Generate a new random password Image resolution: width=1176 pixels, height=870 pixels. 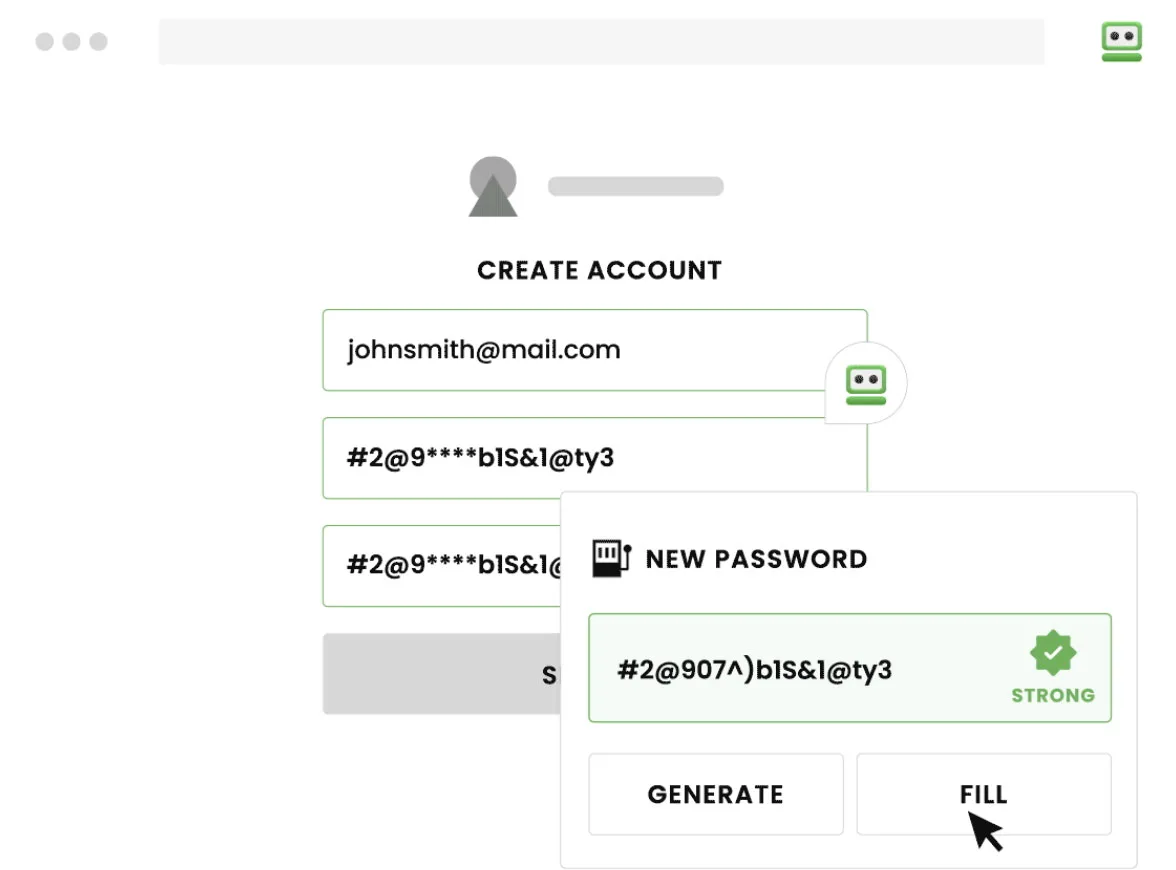point(716,794)
